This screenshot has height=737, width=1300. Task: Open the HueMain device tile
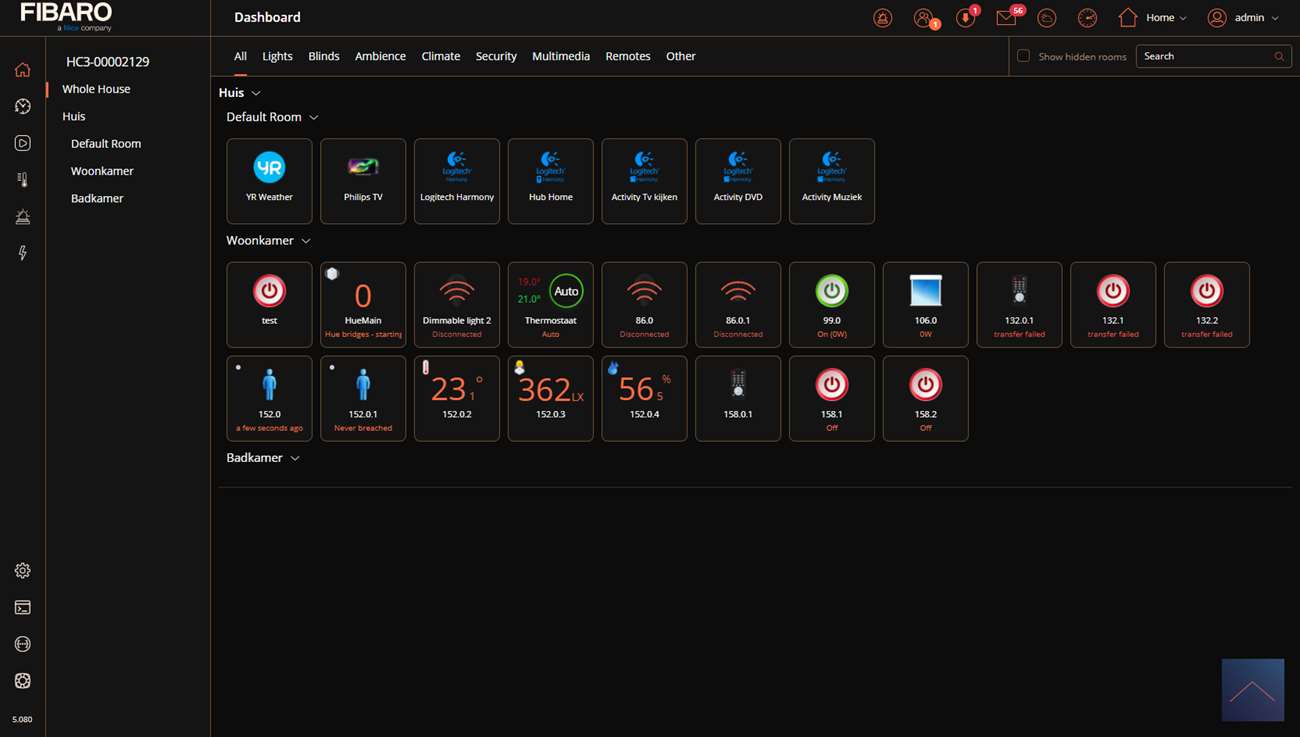(363, 305)
